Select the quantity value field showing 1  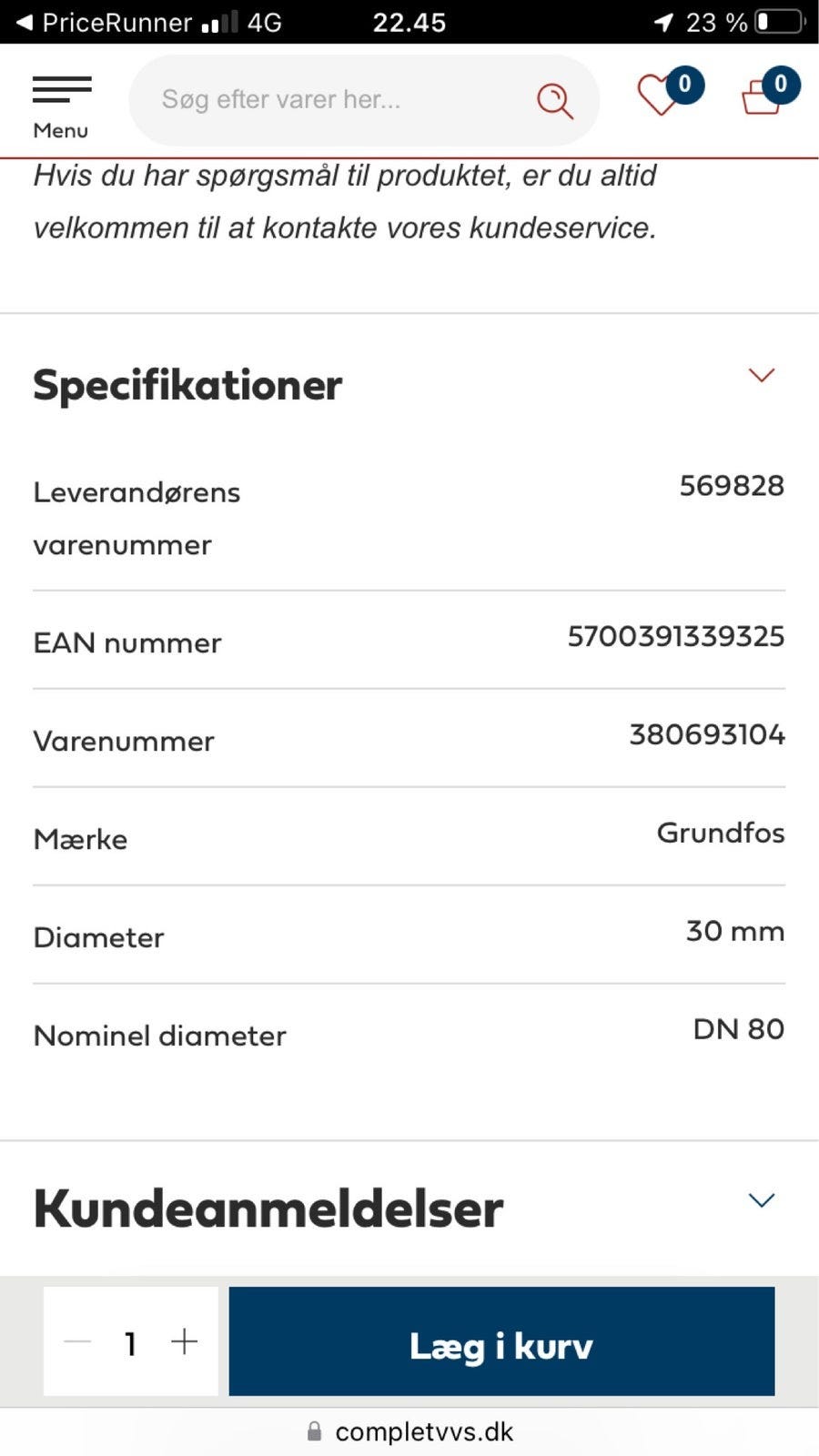(131, 1343)
